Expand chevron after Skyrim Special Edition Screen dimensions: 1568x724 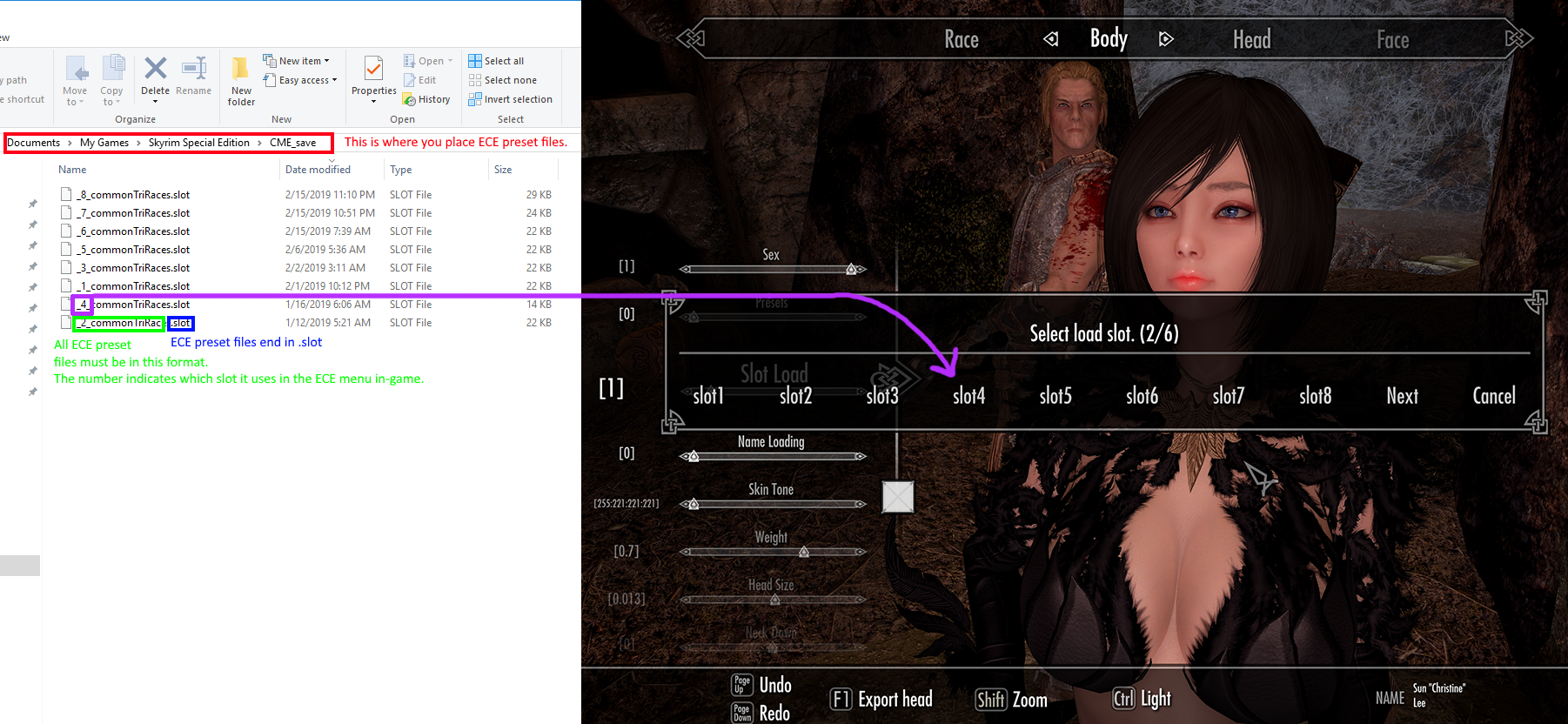(x=259, y=143)
